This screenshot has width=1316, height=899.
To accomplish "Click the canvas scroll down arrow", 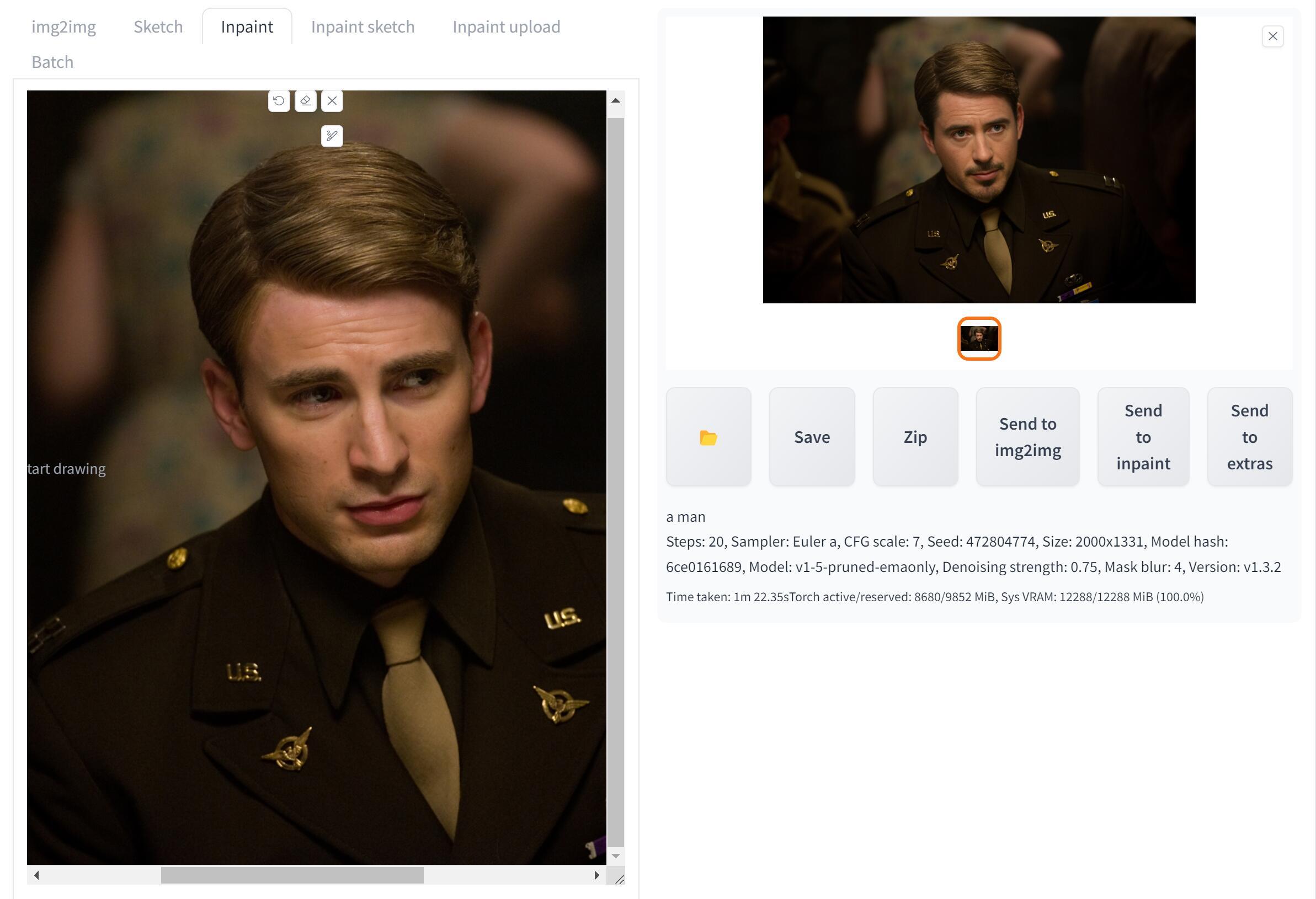I will 616,855.
